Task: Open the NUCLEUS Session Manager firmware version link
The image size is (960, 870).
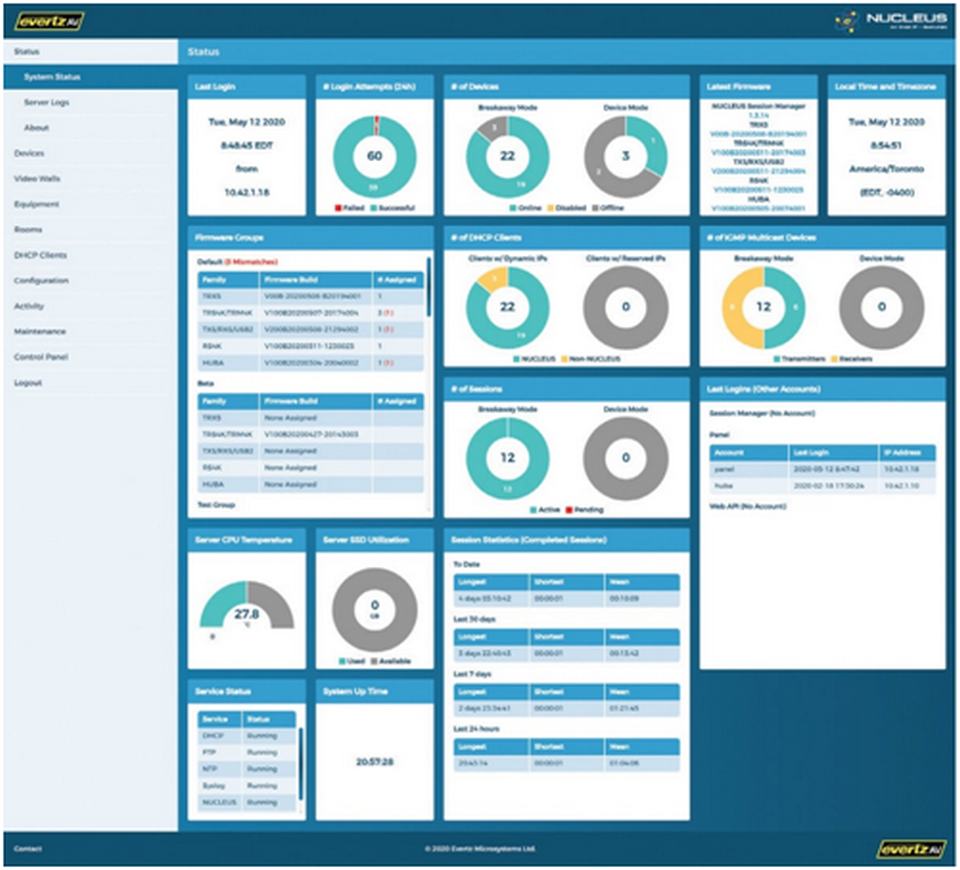Action: [x=757, y=115]
